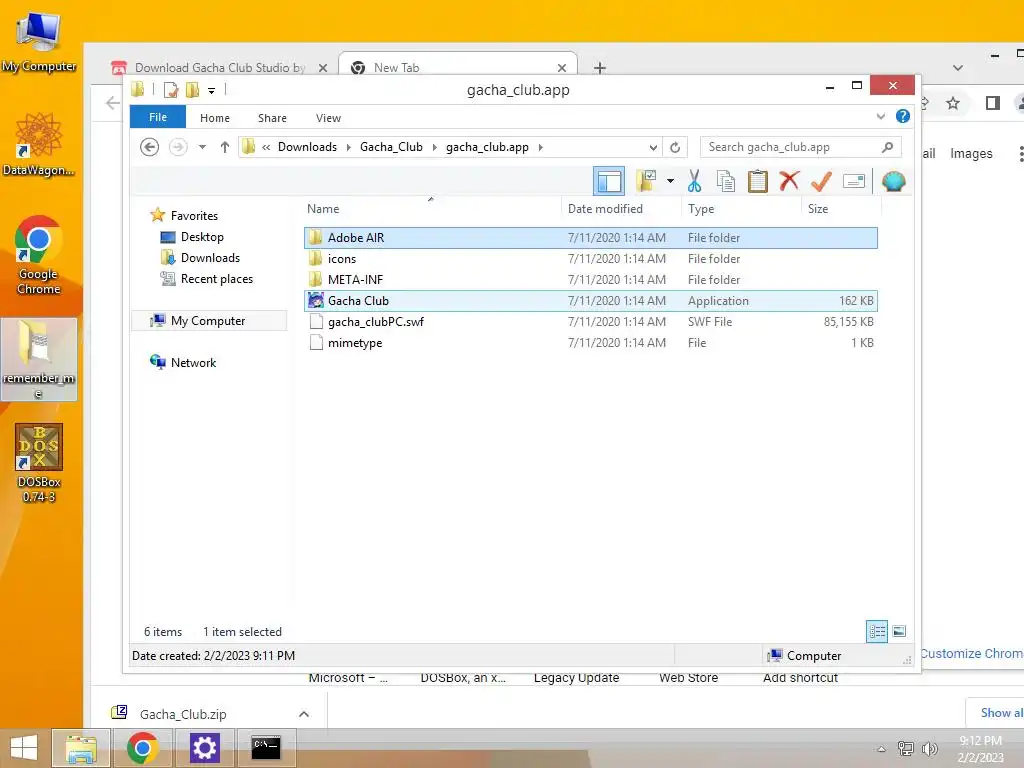Viewport: 1024px width, 768px height.
Task: Open the File ribbon tab
Action: tap(158, 117)
